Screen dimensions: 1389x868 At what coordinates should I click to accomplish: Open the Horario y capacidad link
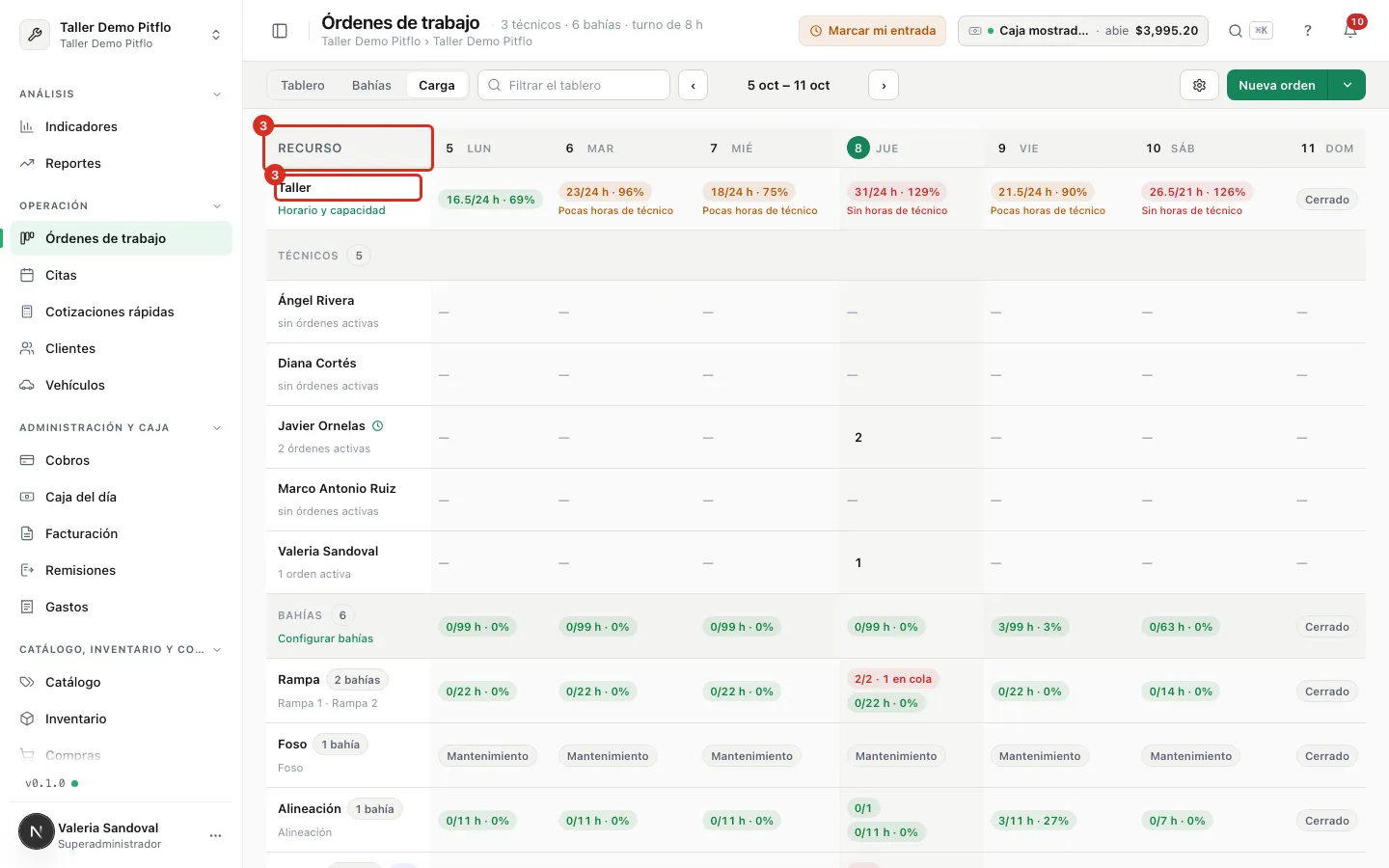[x=332, y=210]
